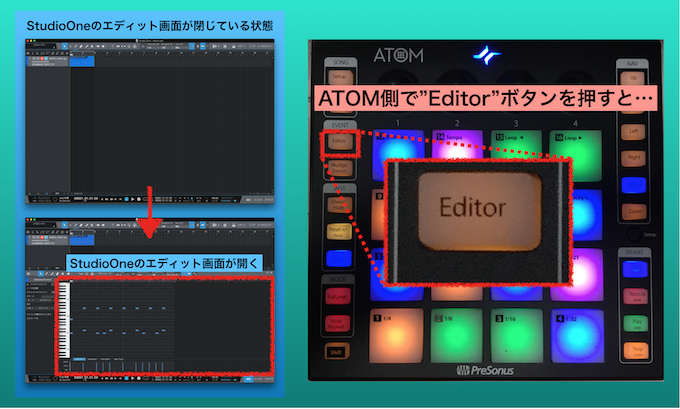Tap the NAV Up button on ATOM
The width and height of the screenshot is (680, 409).
(632, 79)
